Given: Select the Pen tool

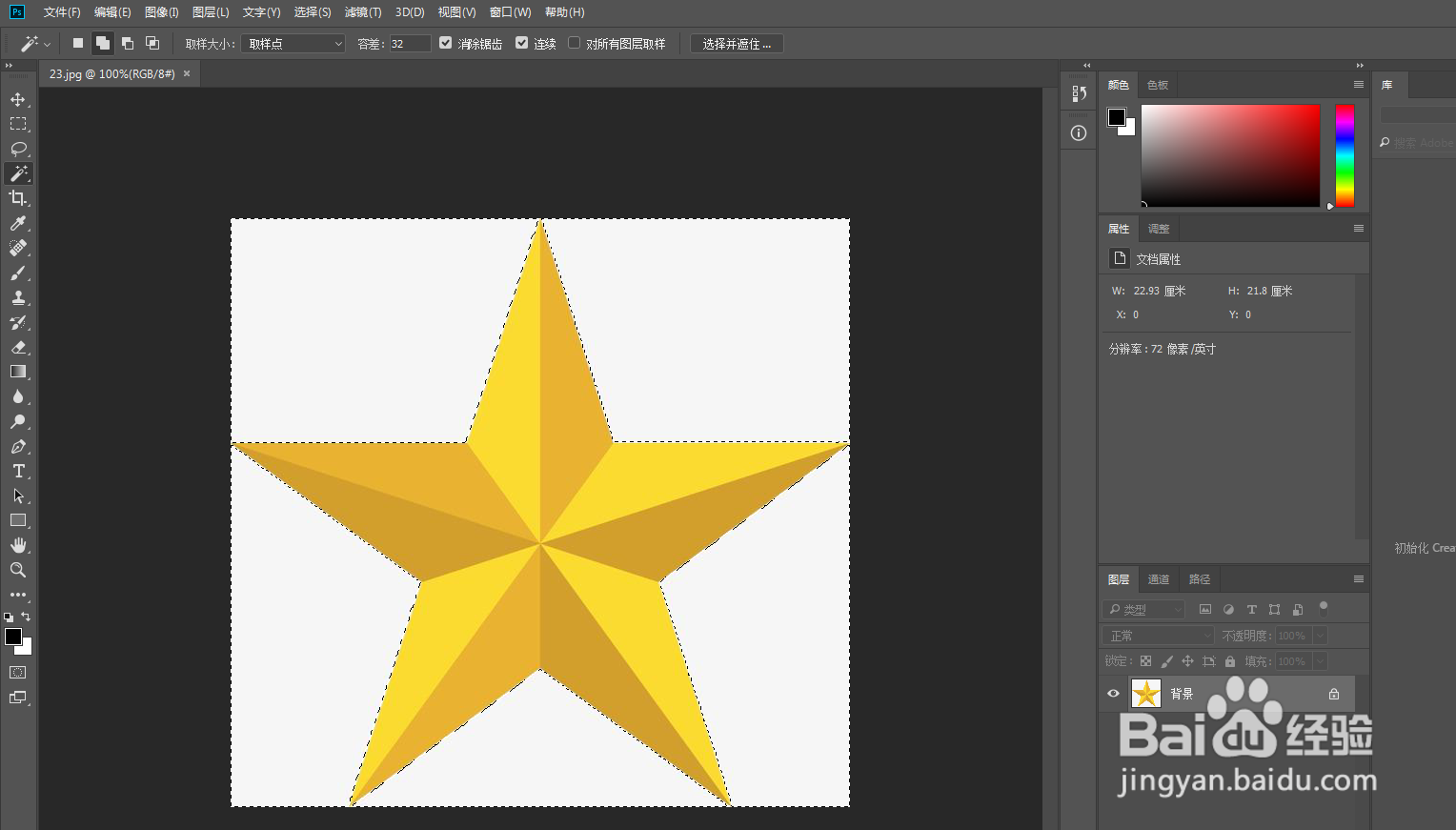Looking at the screenshot, I should point(18,446).
